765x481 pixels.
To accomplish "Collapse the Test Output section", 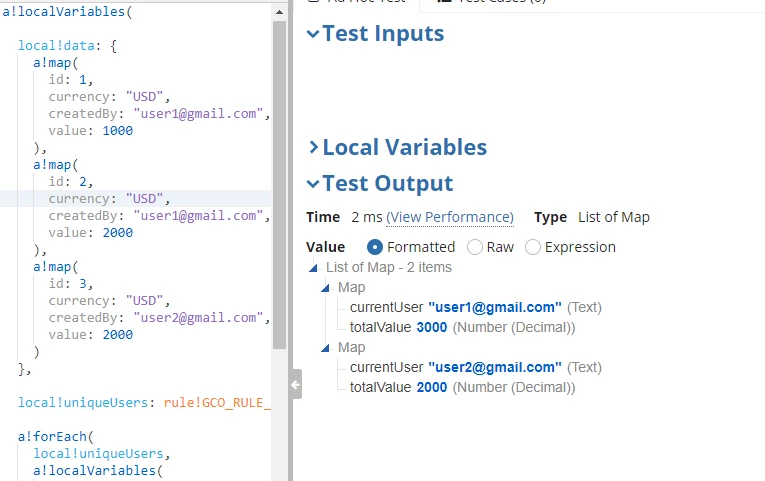I will tap(313, 184).
